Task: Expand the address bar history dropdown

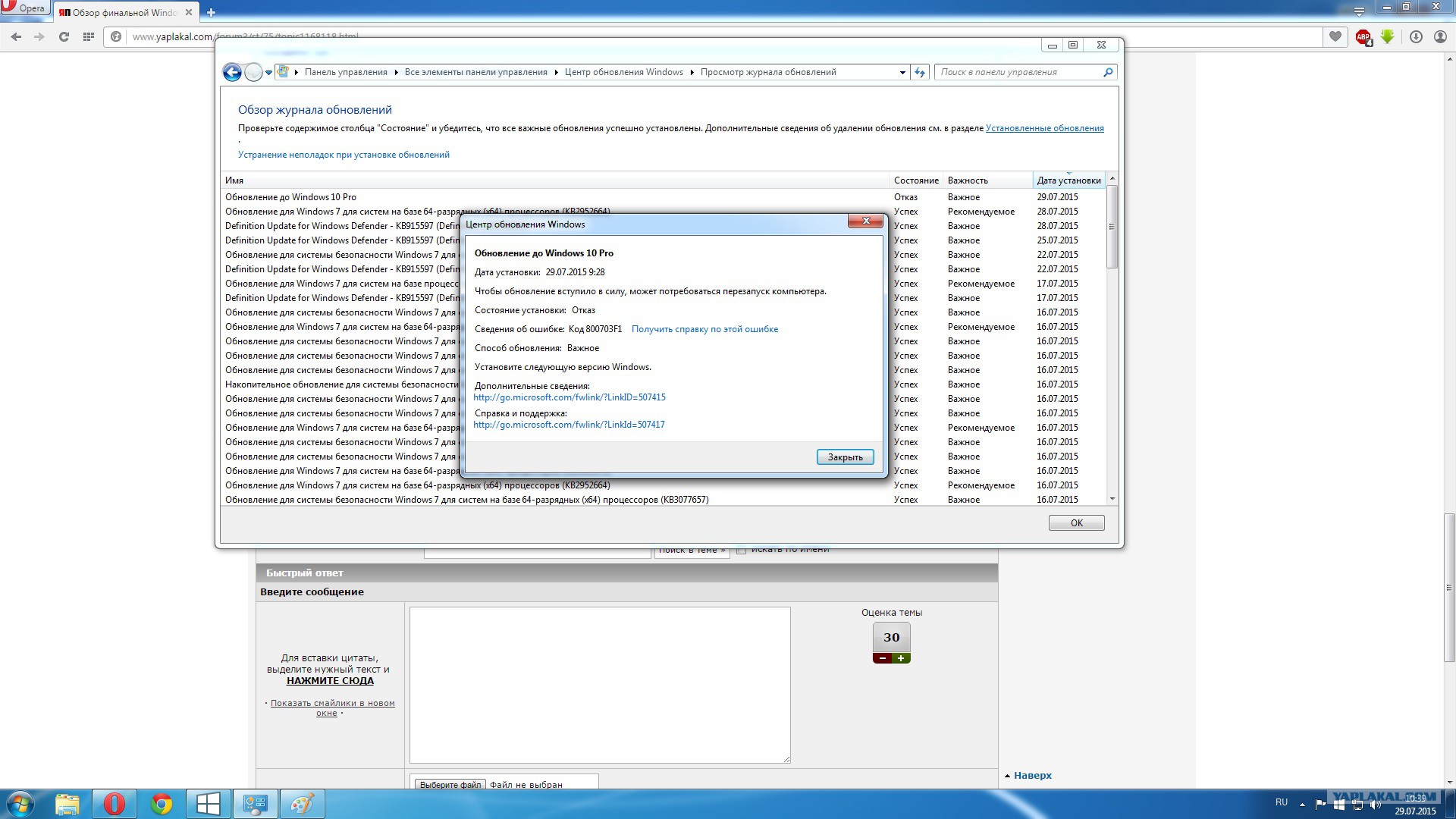Action: click(x=902, y=72)
